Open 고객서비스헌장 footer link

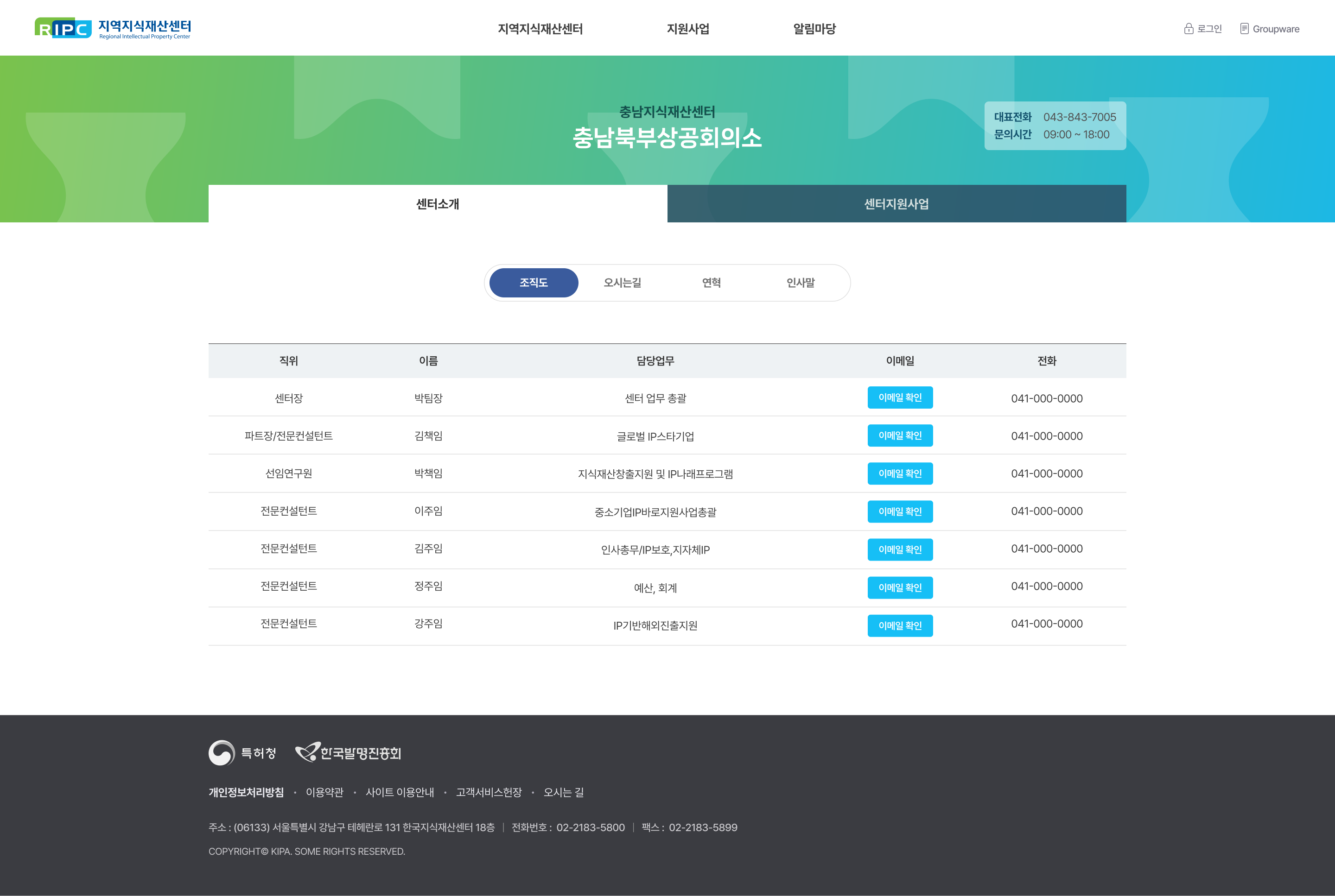point(488,792)
